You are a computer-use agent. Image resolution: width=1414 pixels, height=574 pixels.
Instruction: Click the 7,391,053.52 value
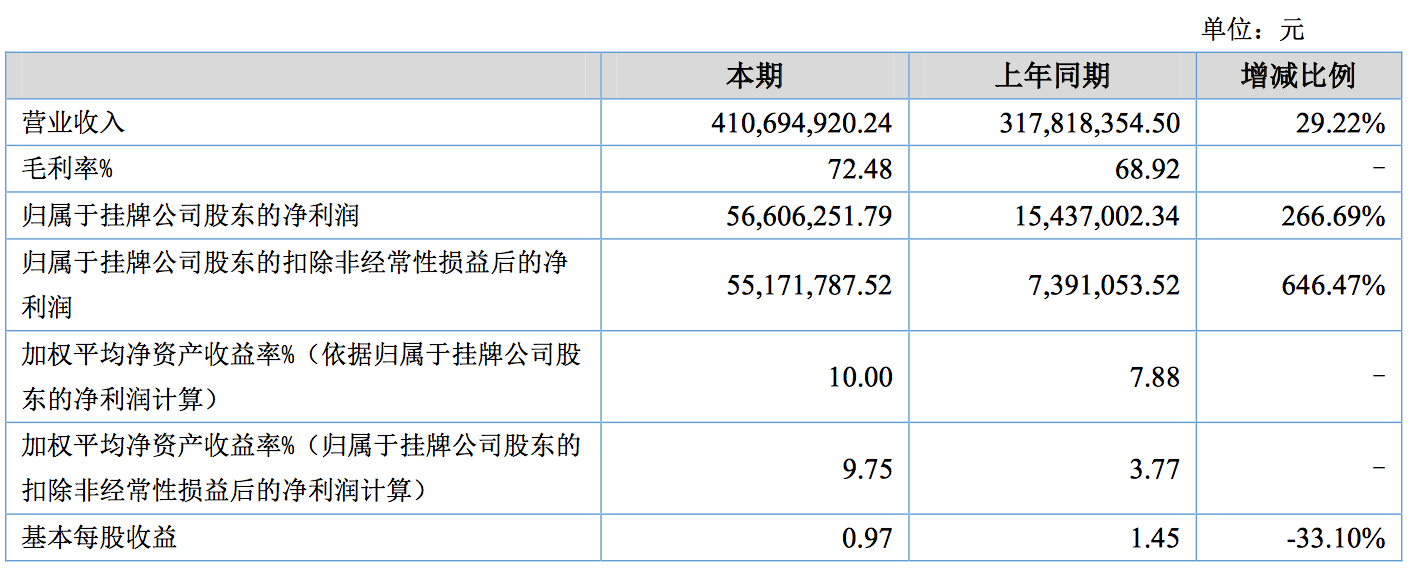pos(1103,285)
